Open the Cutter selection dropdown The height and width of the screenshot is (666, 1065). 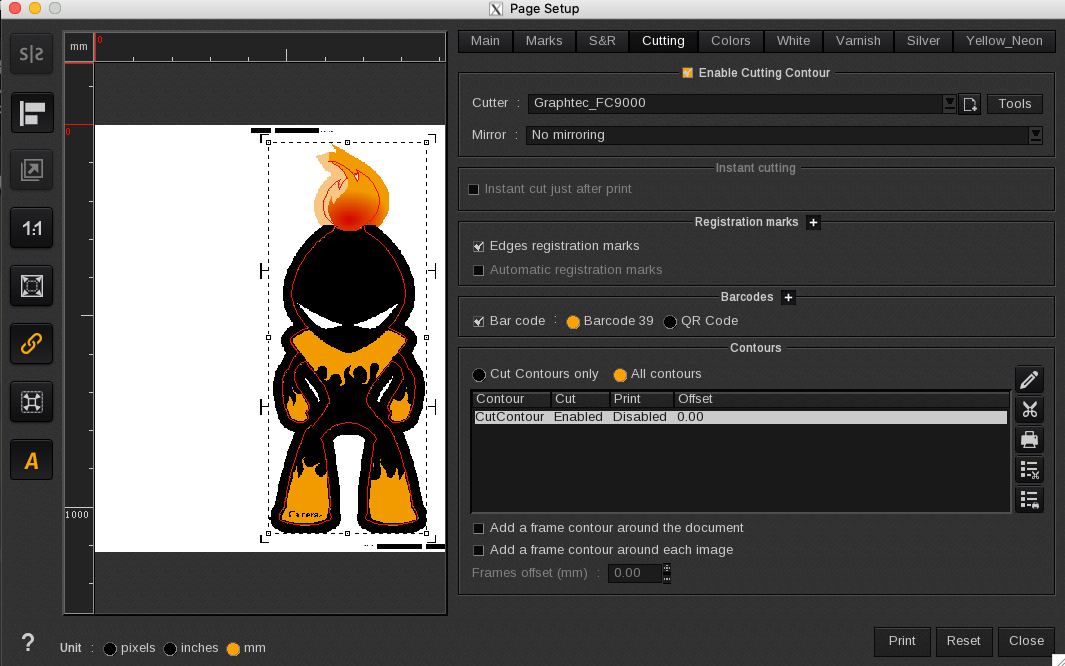click(948, 103)
